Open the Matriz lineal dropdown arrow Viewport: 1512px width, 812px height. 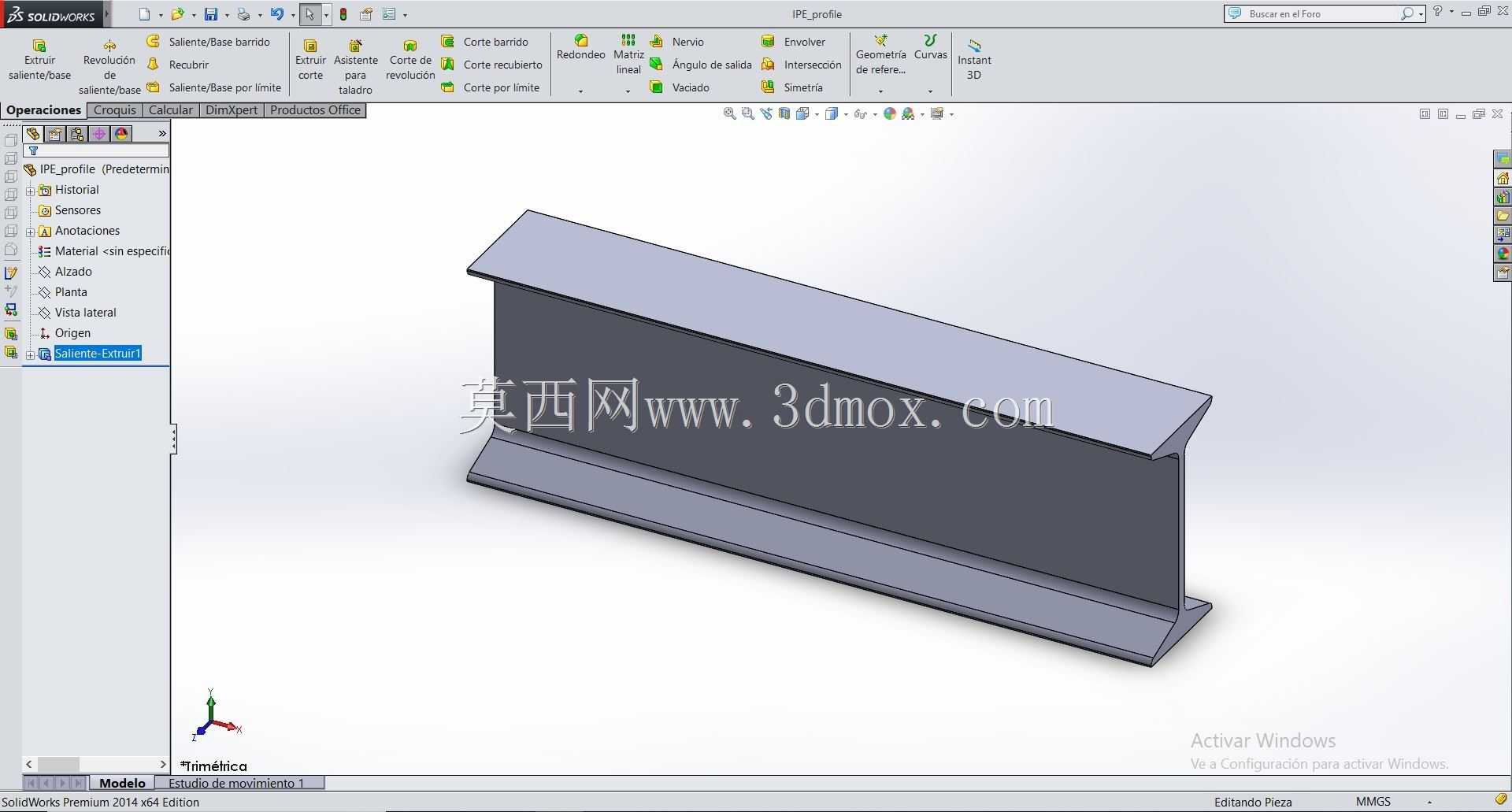tap(628, 91)
